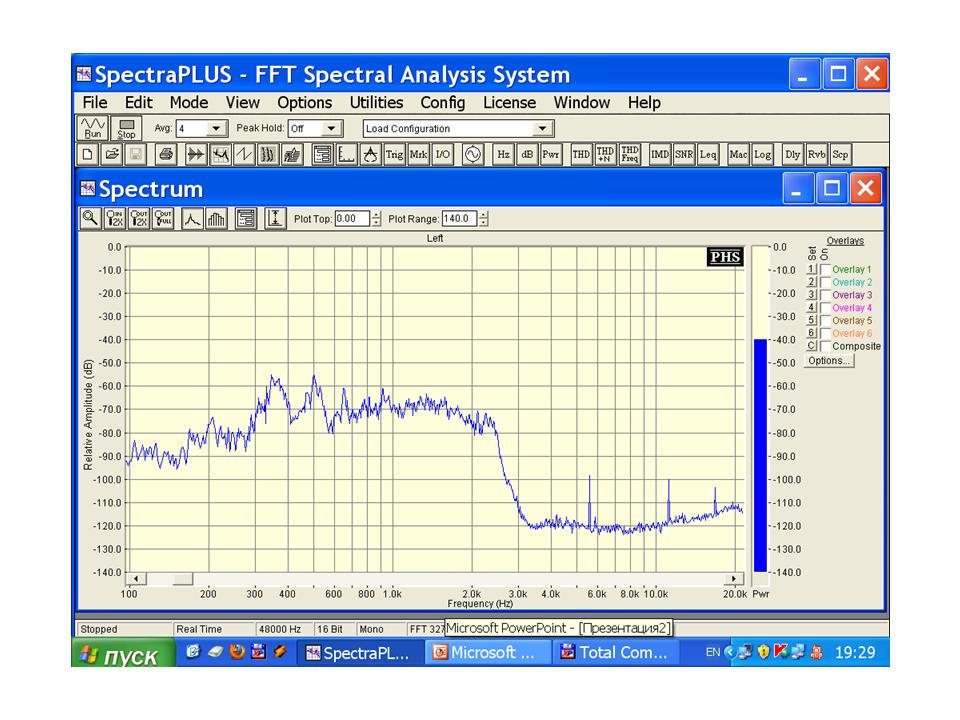Click the Trig toolbar button
960x720 pixels.
click(x=394, y=154)
